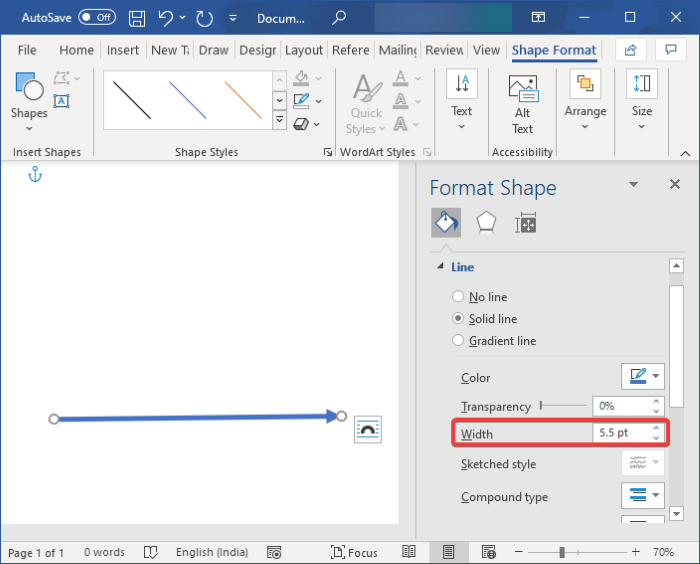The width and height of the screenshot is (700, 564).
Task: Click the zoom slider handle in status bar
Action: (562, 552)
